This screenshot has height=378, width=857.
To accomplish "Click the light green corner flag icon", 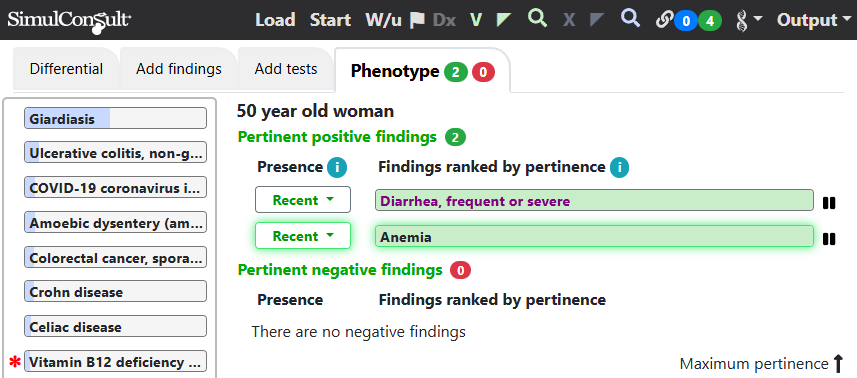I will (503, 20).
